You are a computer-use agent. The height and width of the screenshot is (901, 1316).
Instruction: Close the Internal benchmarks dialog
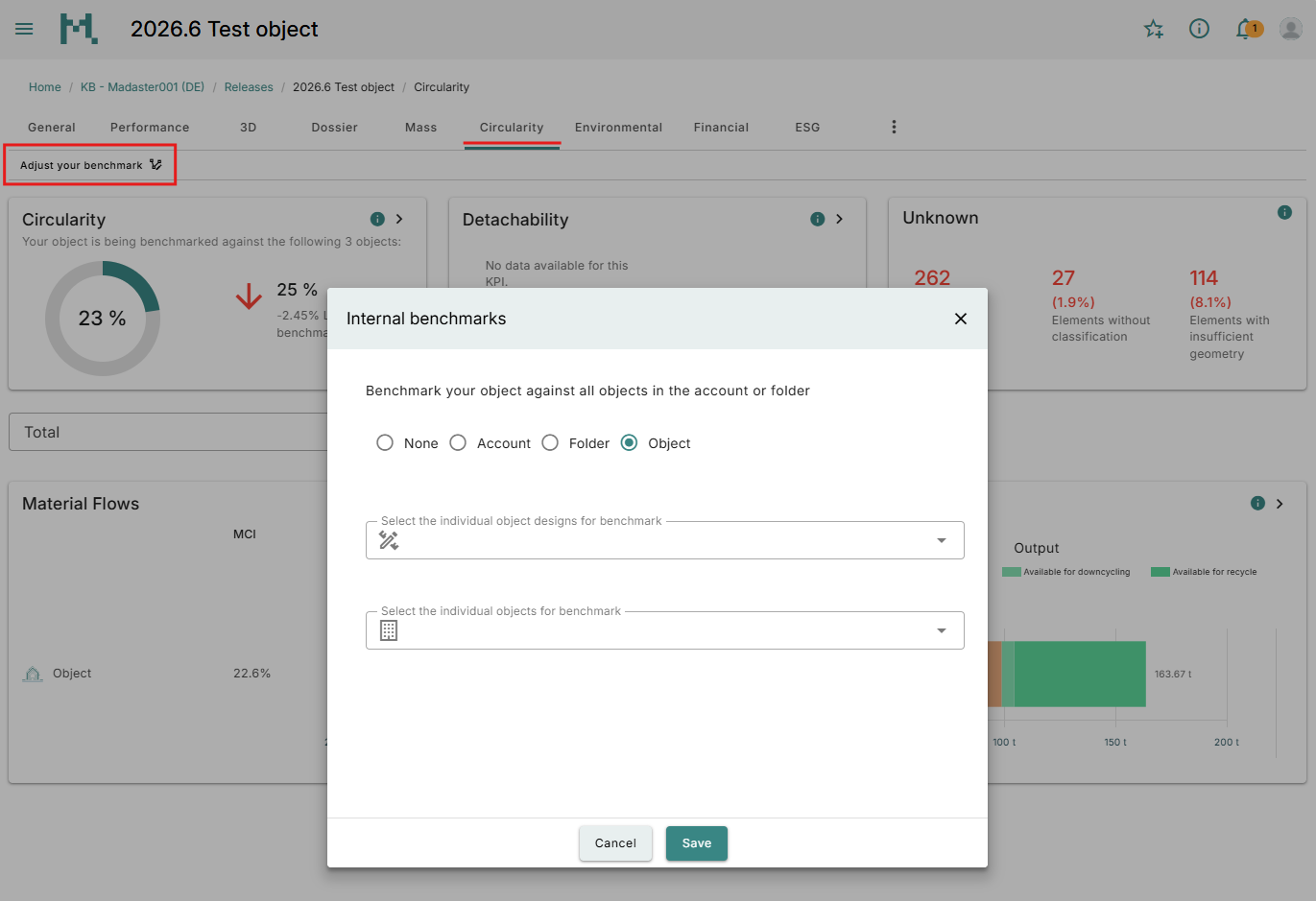[x=961, y=319]
